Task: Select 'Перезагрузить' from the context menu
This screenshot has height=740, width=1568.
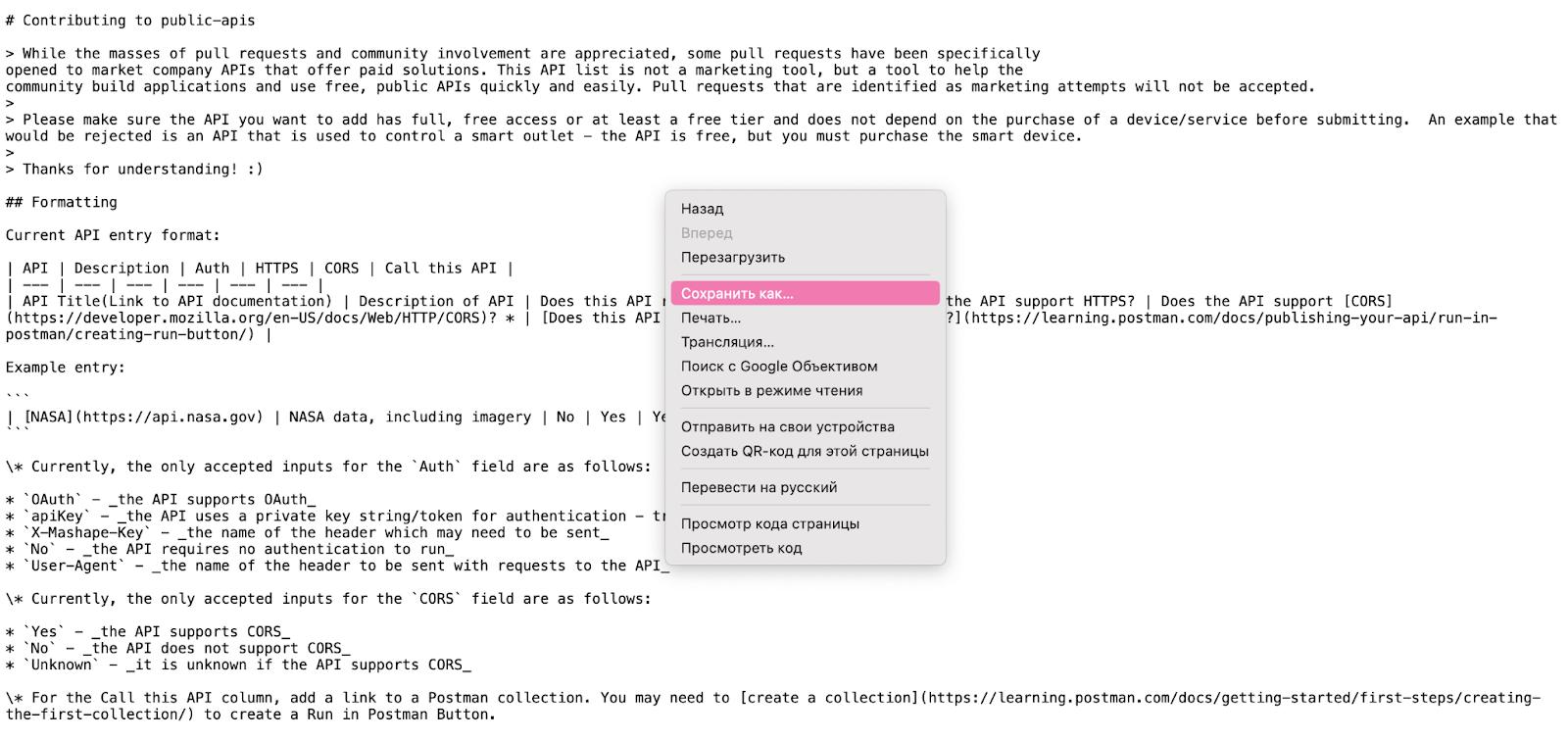Action: [732, 258]
